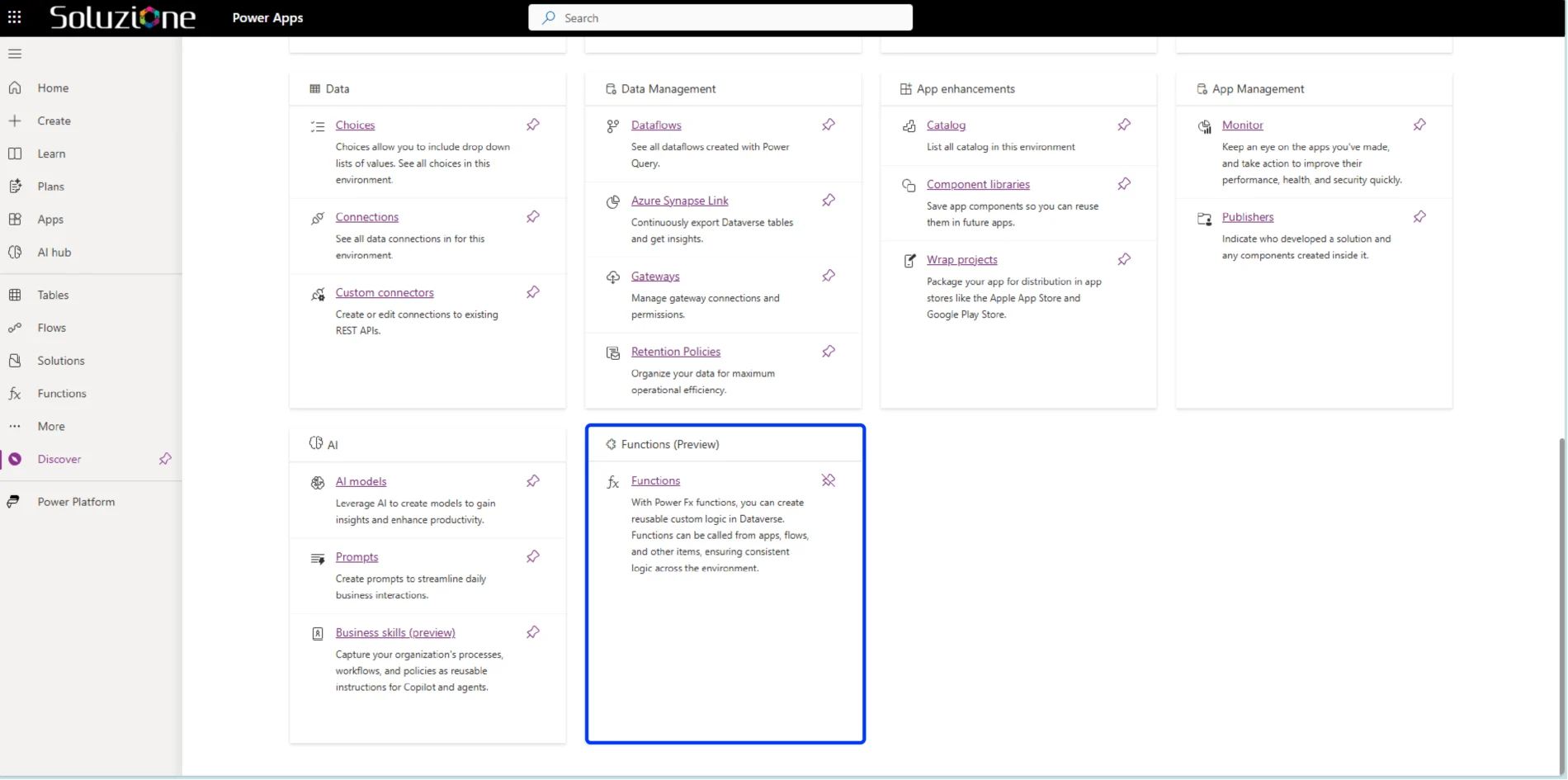
Task: Pin the Wrap projects item
Action: (1124, 259)
